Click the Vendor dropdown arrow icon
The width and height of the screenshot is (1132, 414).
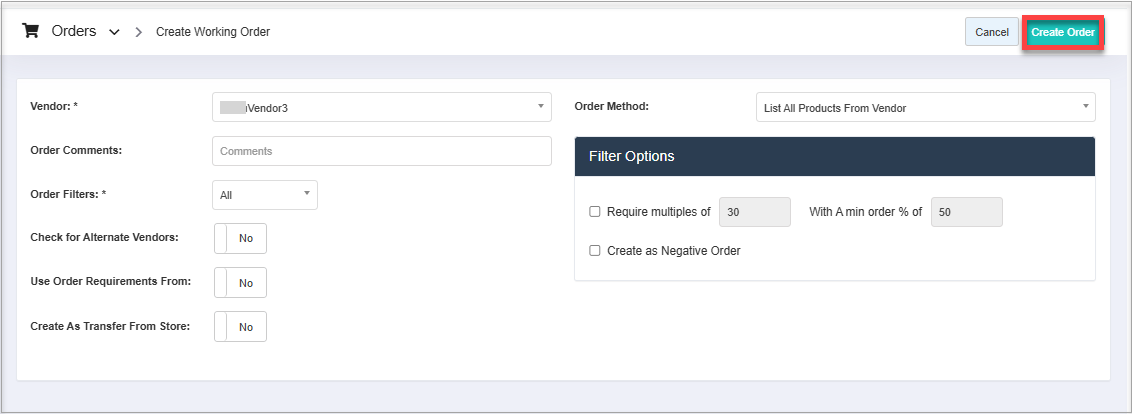(x=540, y=106)
